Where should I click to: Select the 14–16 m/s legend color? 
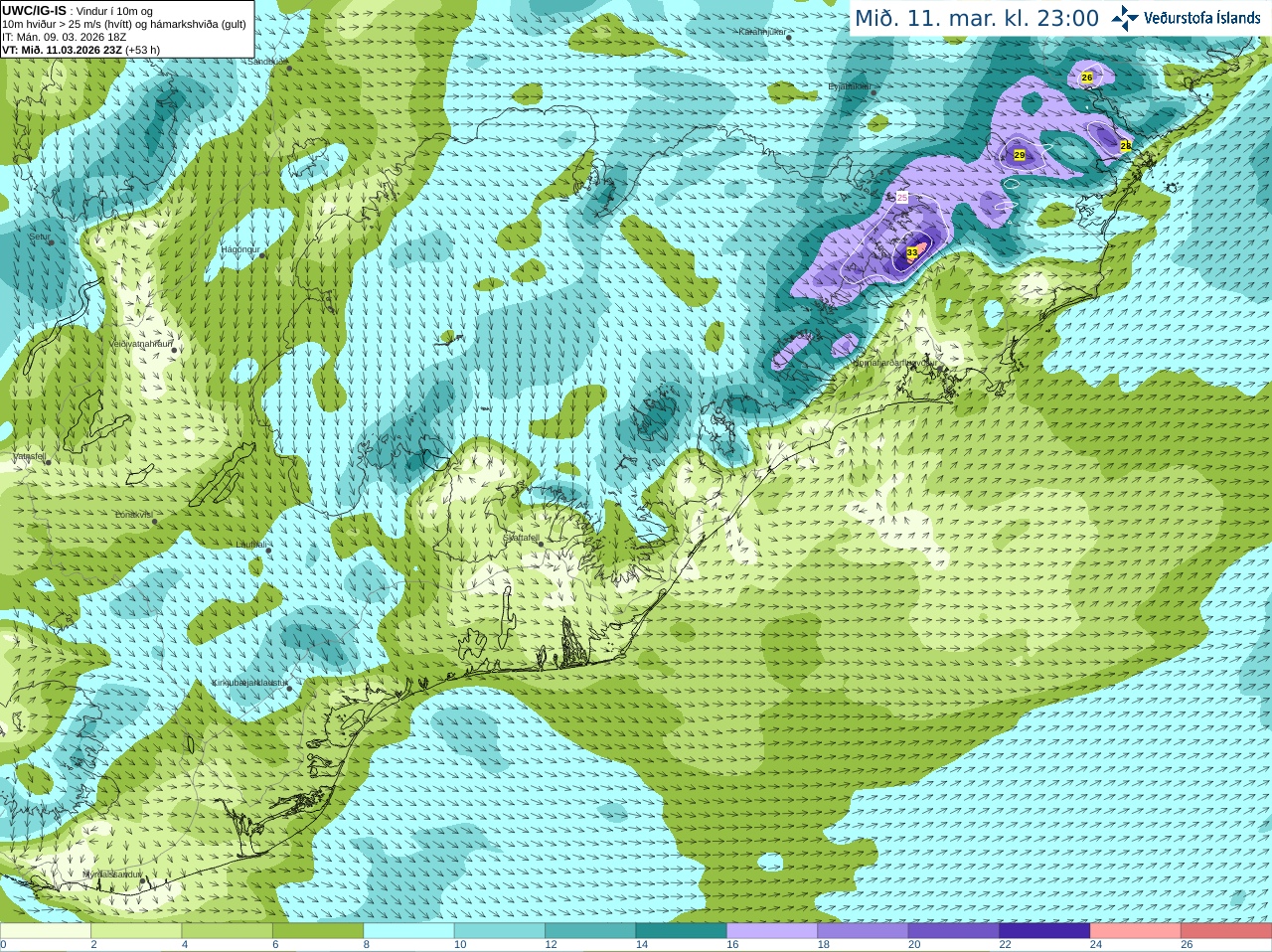pos(682,931)
